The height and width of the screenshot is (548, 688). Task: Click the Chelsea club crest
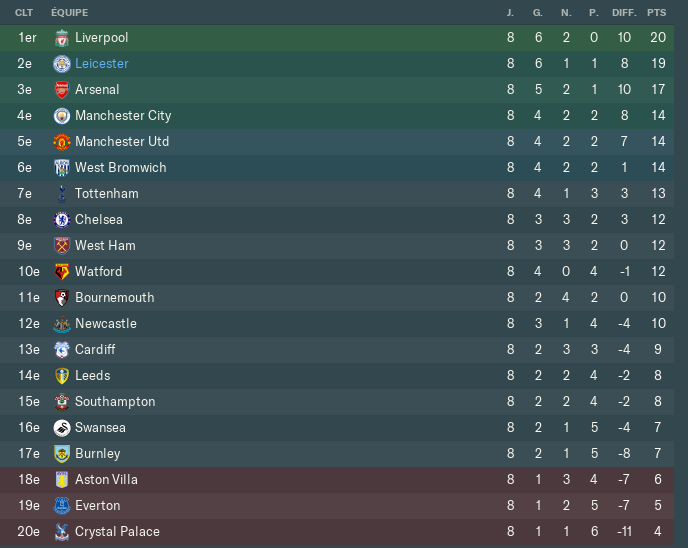pos(61,219)
